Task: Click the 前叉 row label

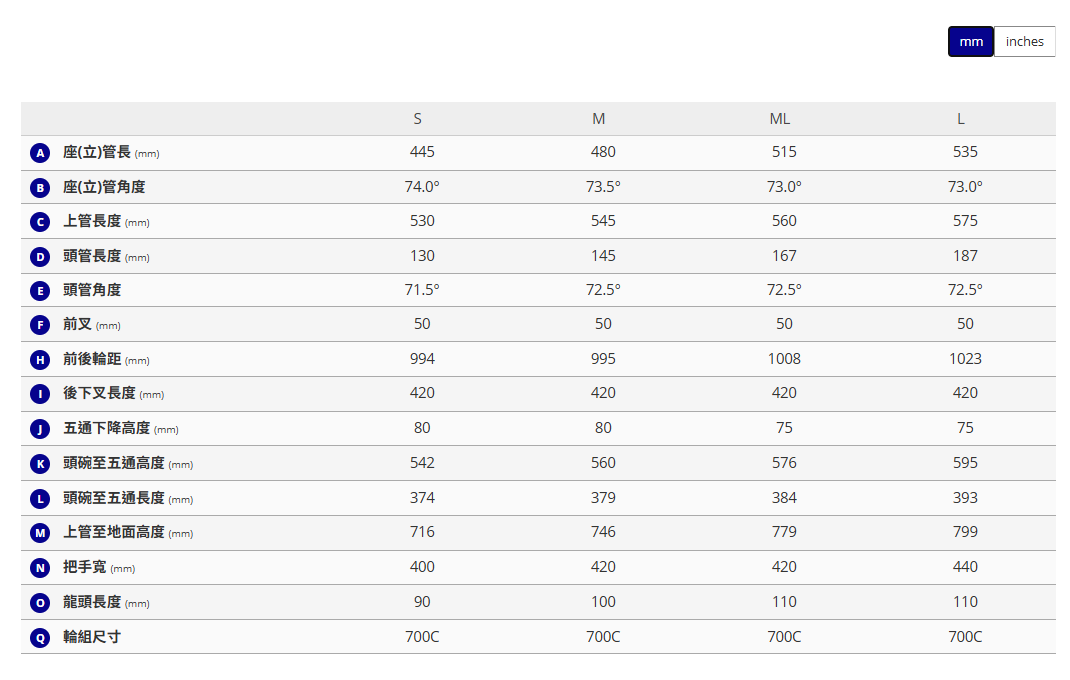Action: coord(77,325)
